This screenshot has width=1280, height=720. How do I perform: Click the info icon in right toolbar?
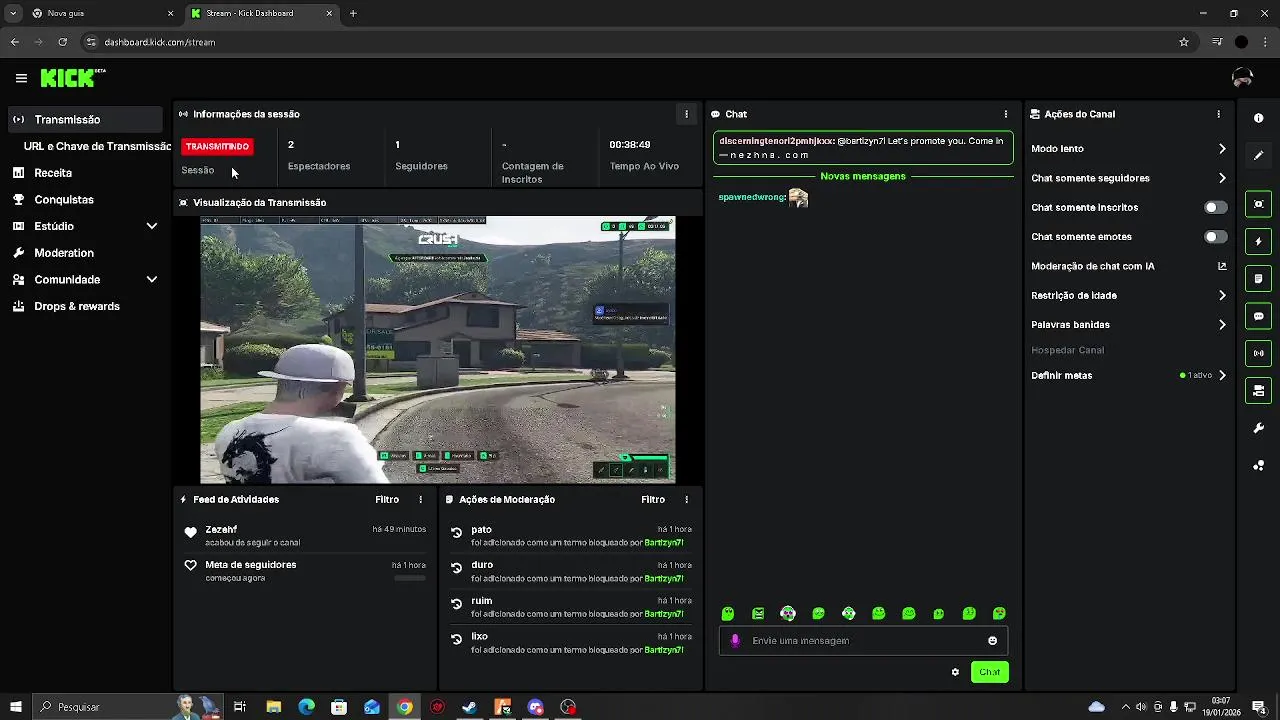tap(1258, 118)
